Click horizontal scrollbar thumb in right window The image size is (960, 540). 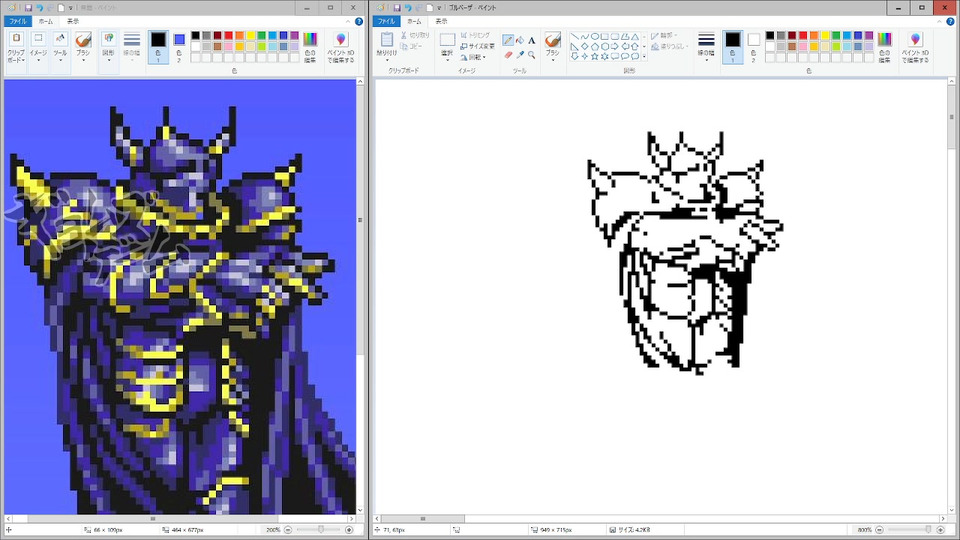(422, 519)
